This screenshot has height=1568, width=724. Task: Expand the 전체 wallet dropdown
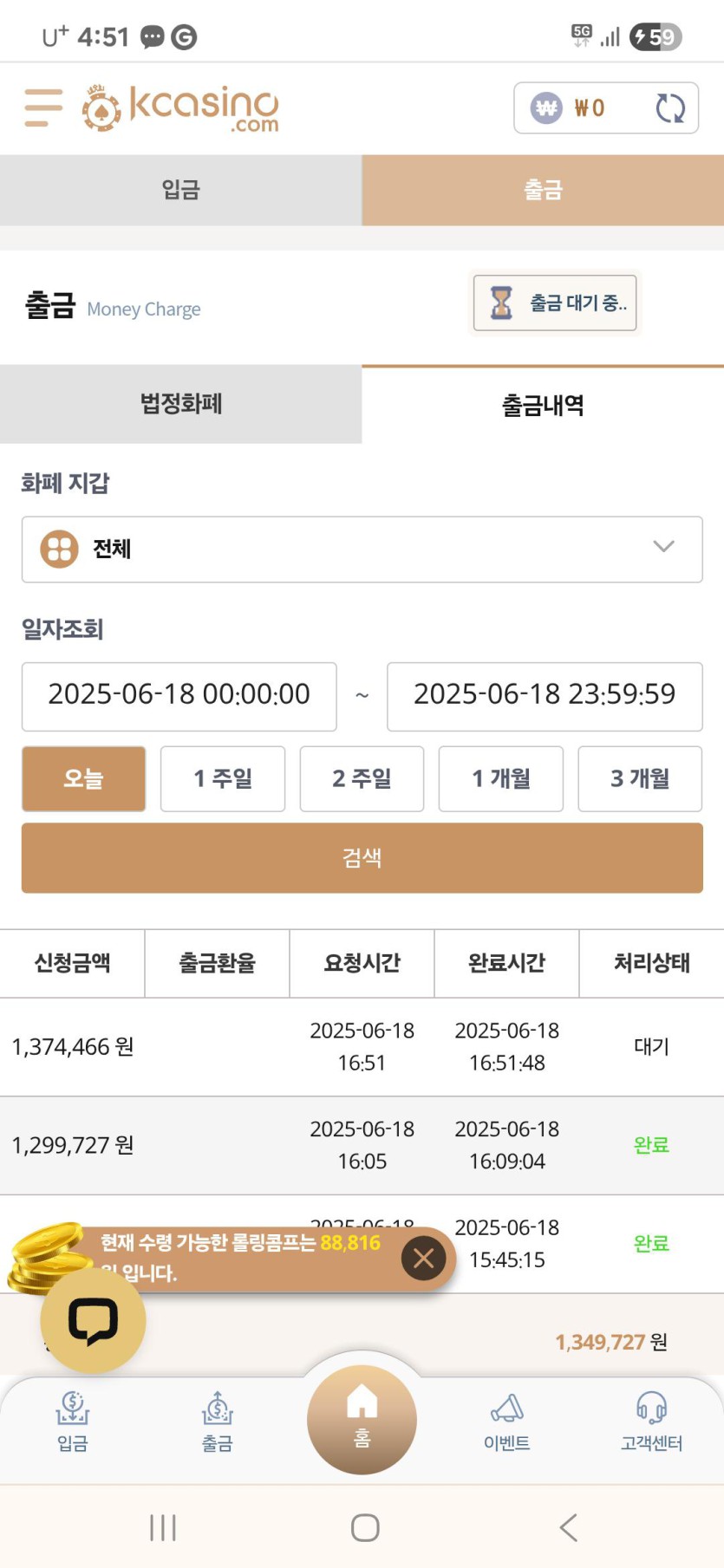point(362,550)
